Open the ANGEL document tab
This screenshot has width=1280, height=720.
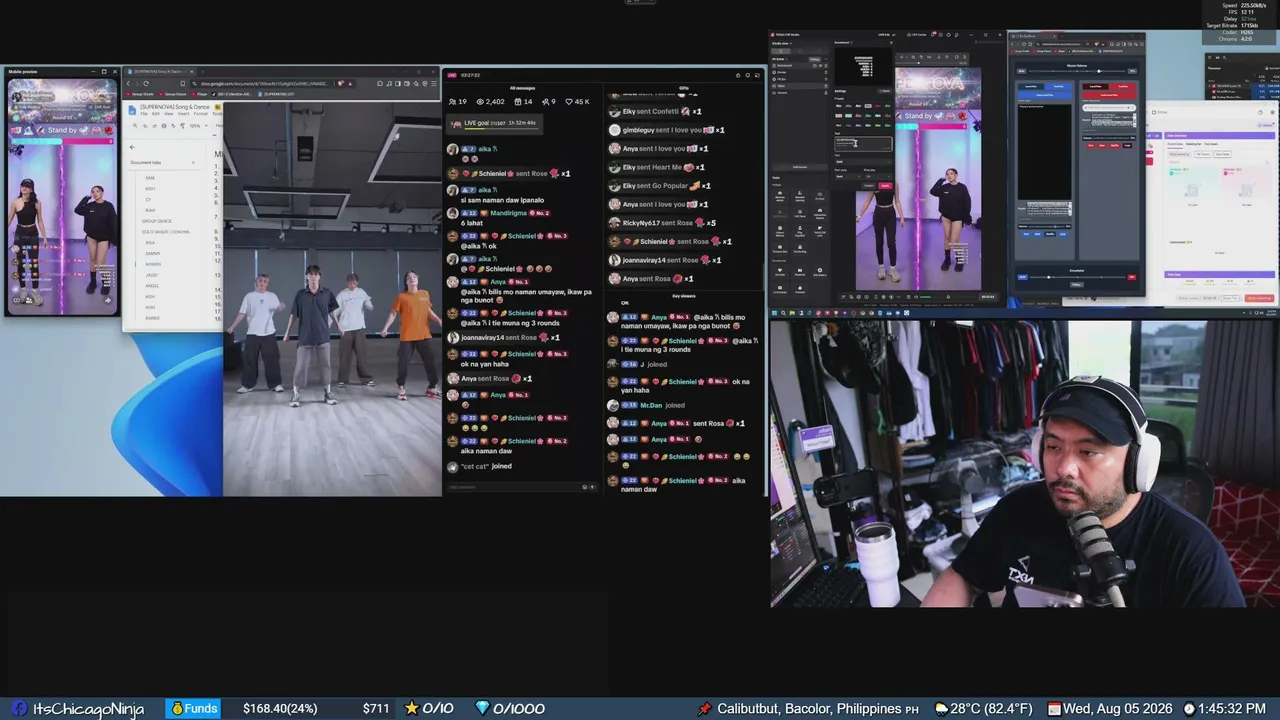tap(152, 285)
